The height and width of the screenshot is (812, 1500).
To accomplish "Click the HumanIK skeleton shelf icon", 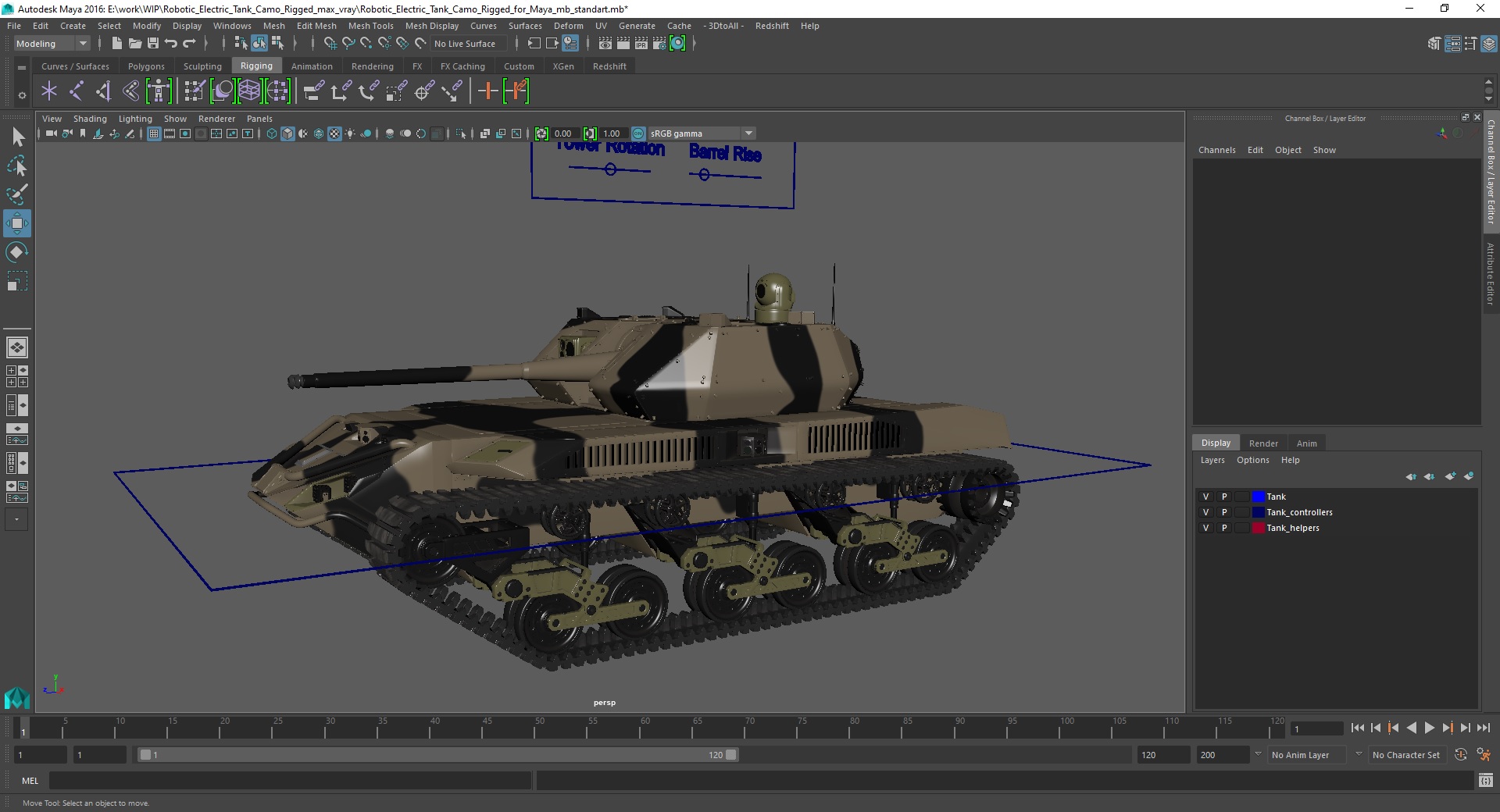I will coord(159,91).
